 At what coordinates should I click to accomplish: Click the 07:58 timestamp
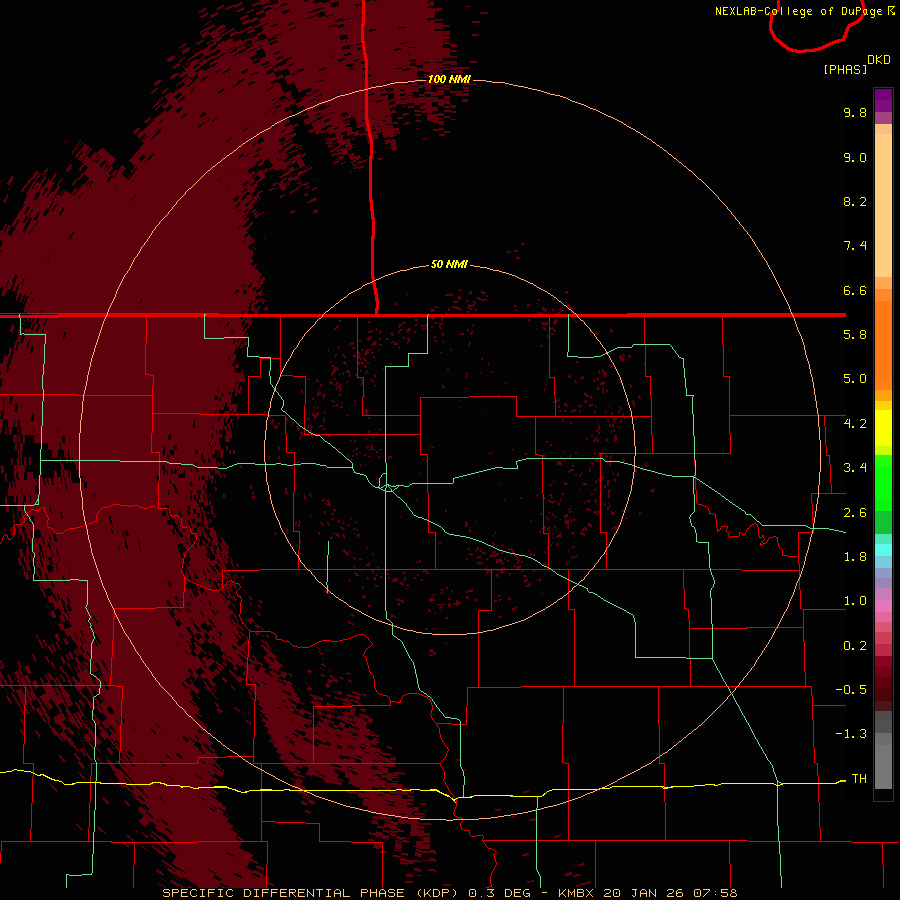click(715, 893)
